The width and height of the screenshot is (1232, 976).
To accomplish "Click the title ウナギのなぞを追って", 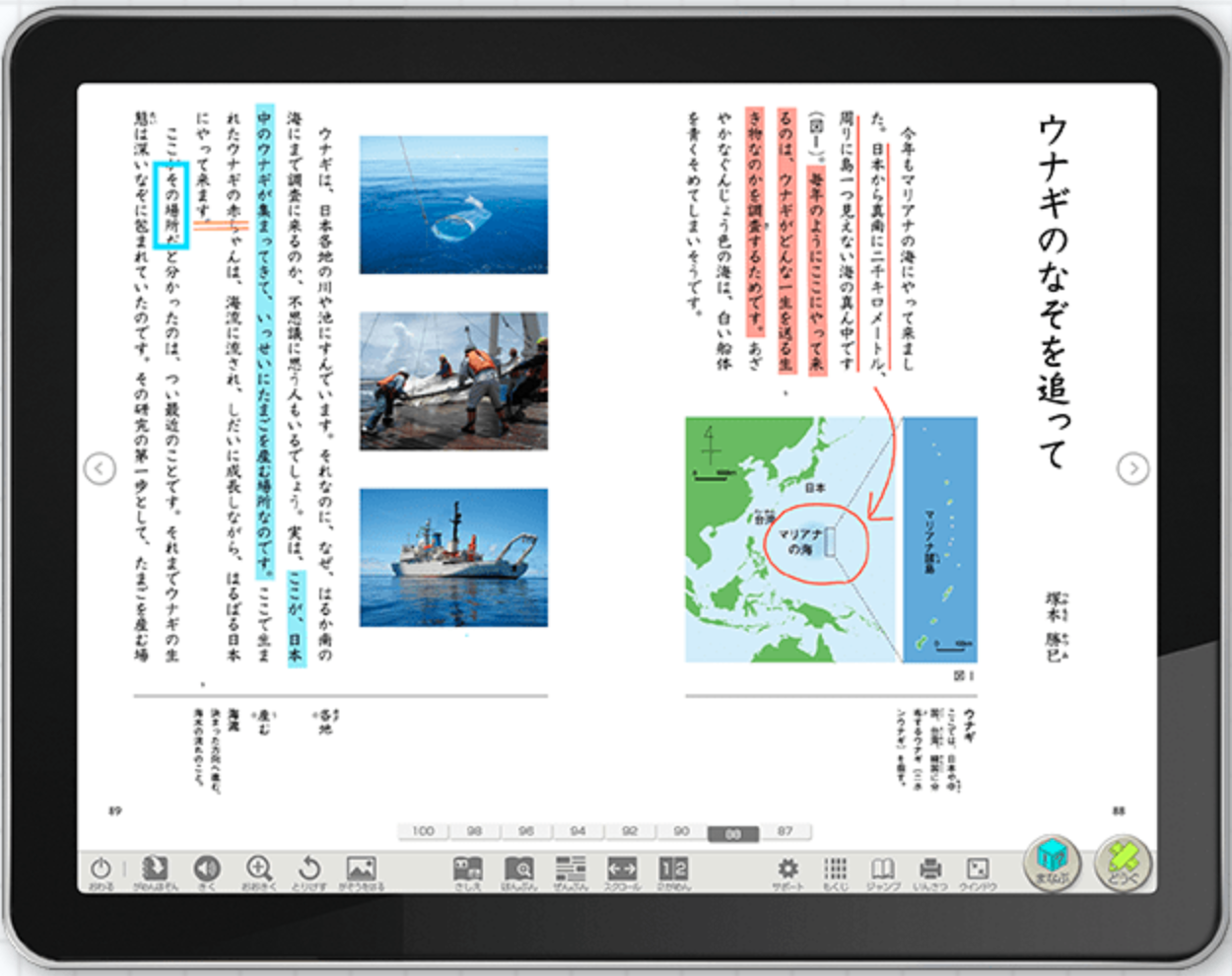I will coord(1053,292).
